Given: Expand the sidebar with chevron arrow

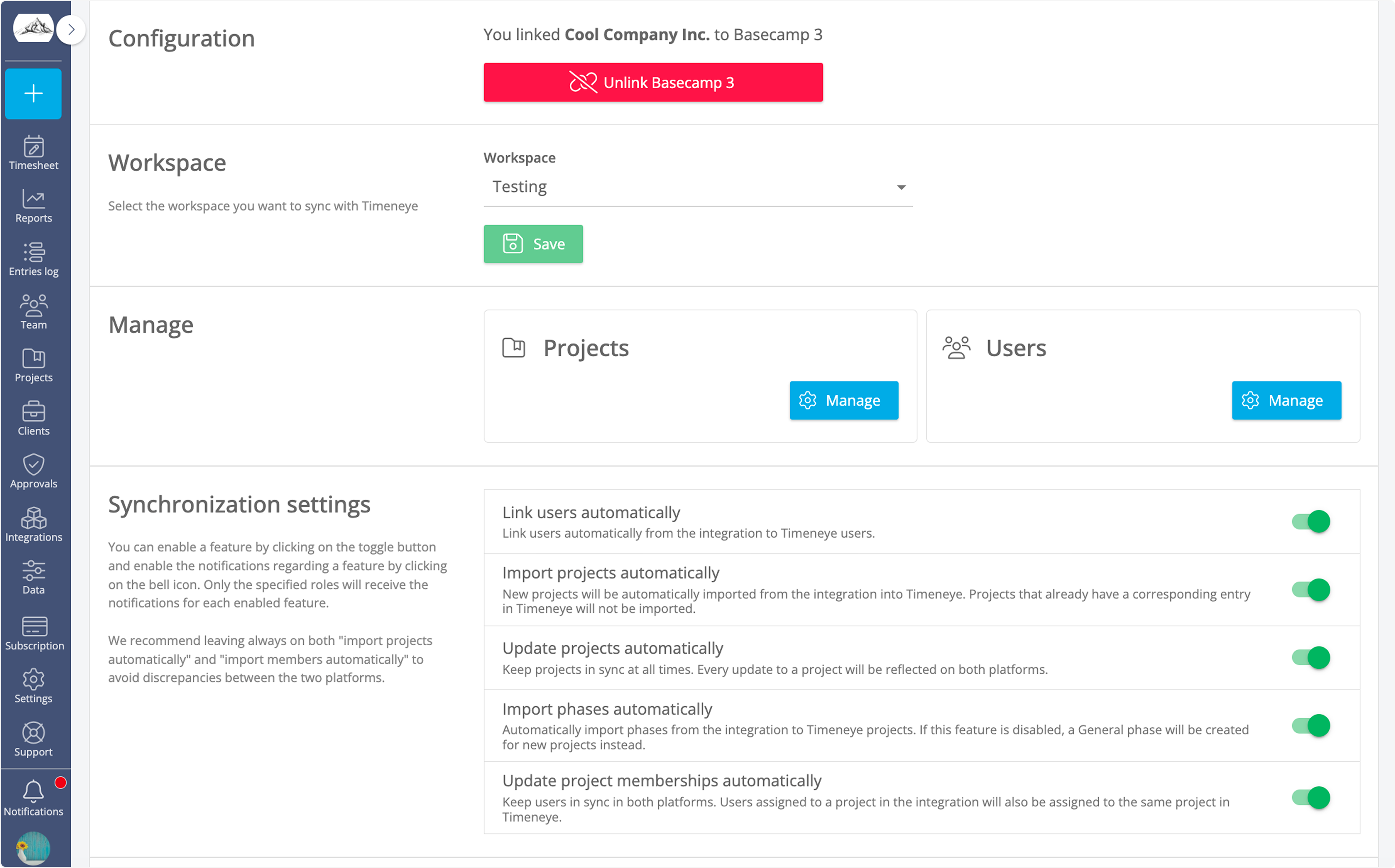Looking at the screenshot, I should (71, 29).
